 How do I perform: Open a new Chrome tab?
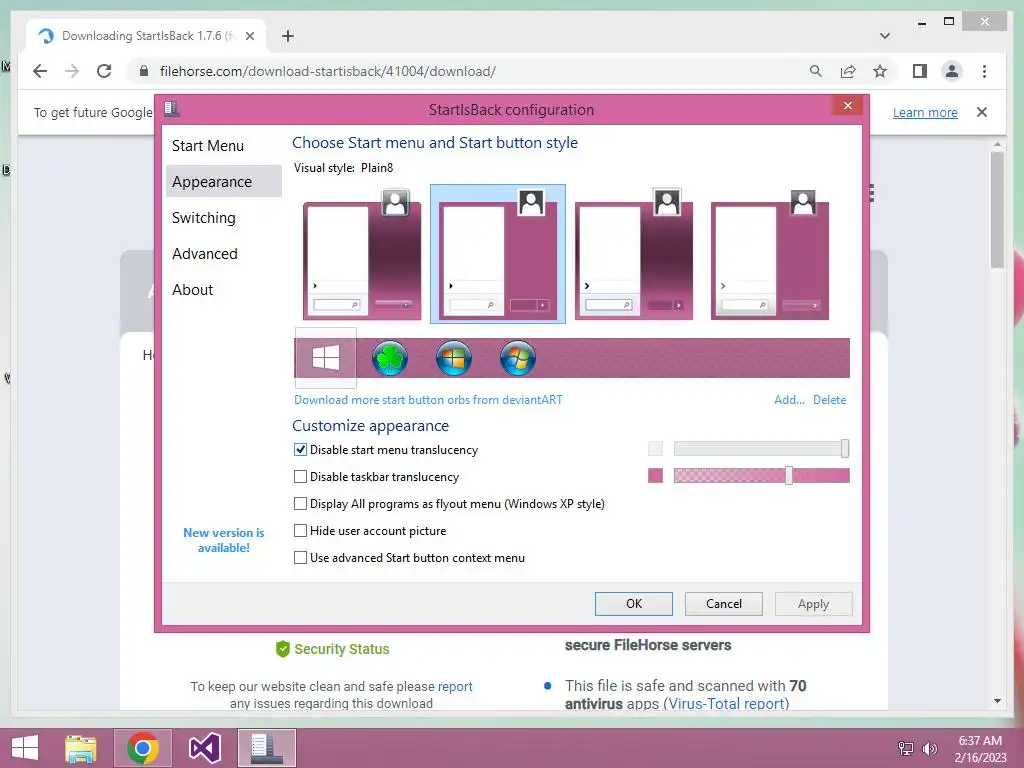pyautogui.click(x=287, y=36)
